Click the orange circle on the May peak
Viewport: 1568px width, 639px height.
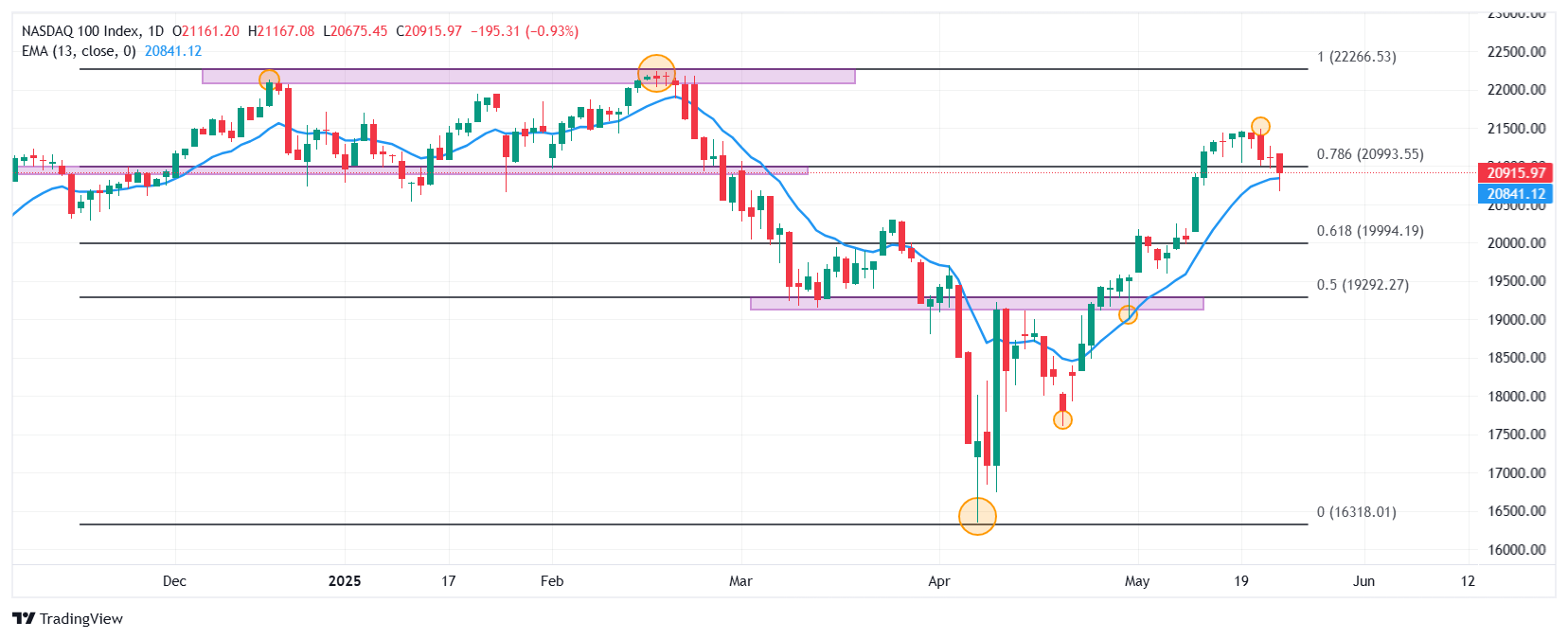[x=1260, y=126]
